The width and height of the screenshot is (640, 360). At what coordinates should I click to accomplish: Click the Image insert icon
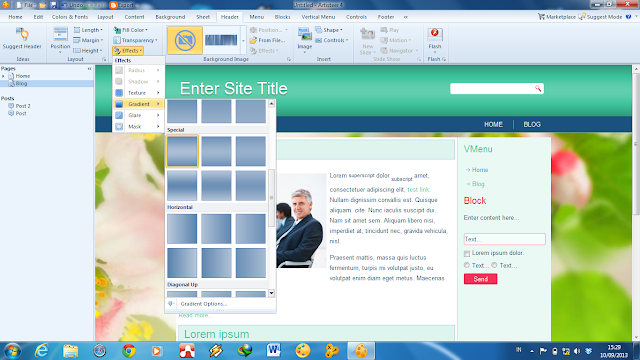pyautogui.click(x=304, y=35)
